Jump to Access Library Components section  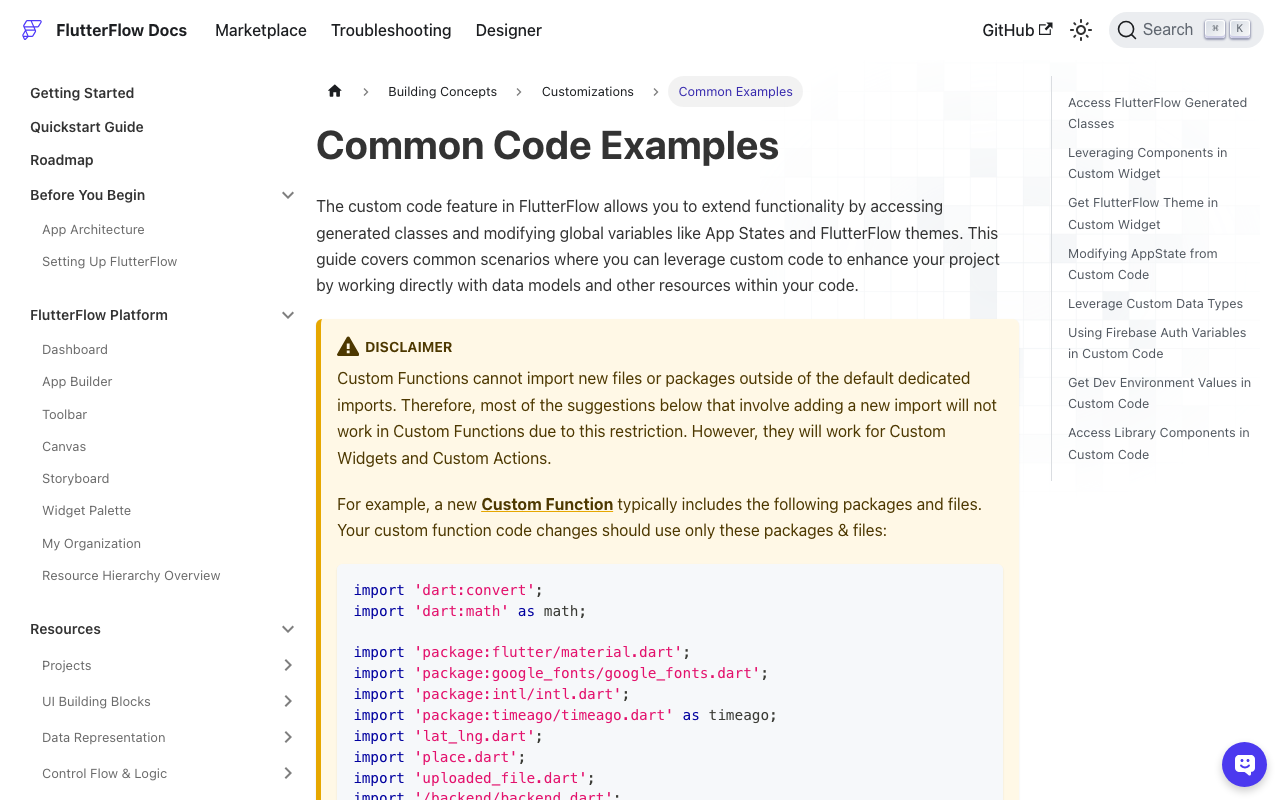[x=1159, y=443]
